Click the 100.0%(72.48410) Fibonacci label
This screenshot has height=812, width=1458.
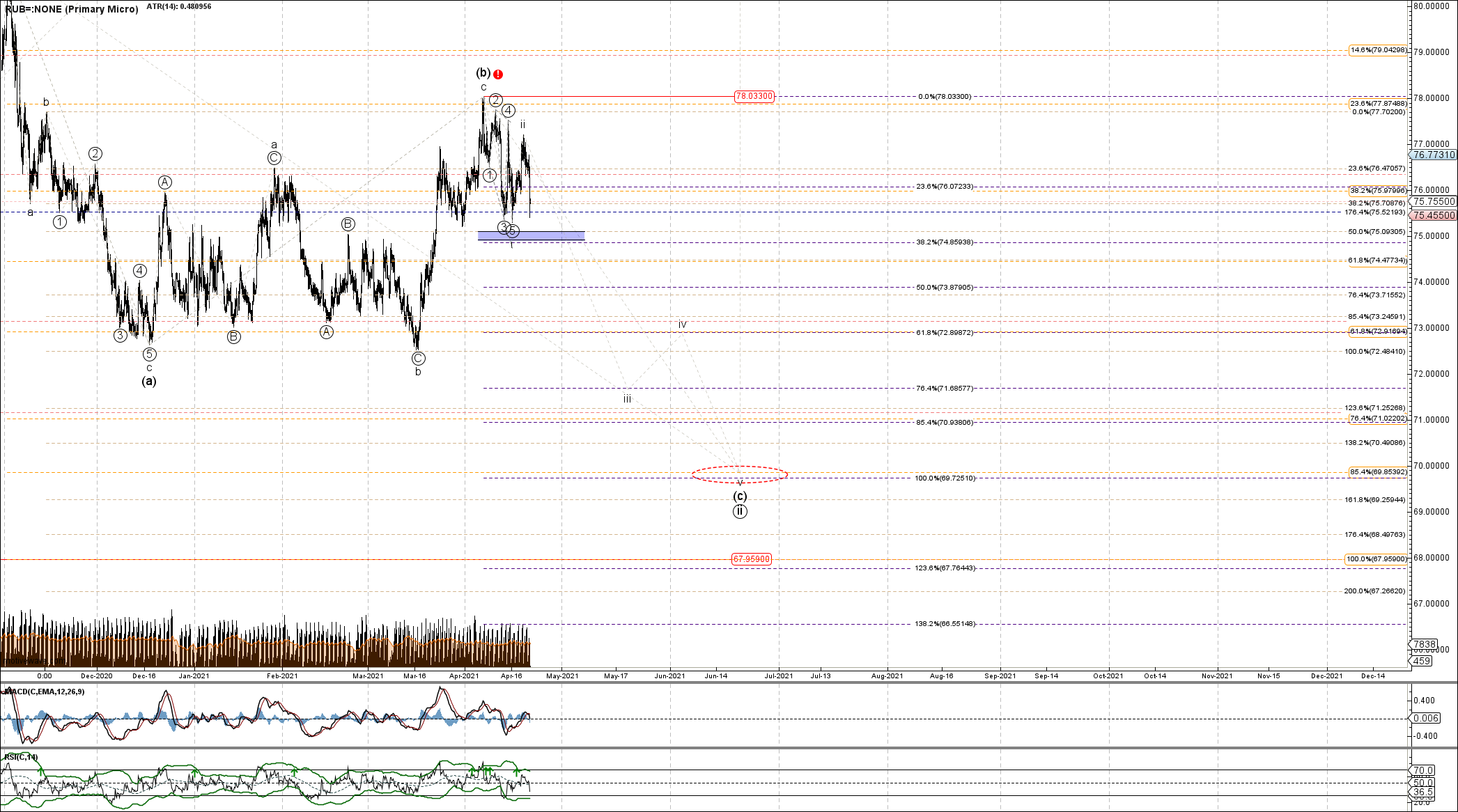tap(1375, 352)
